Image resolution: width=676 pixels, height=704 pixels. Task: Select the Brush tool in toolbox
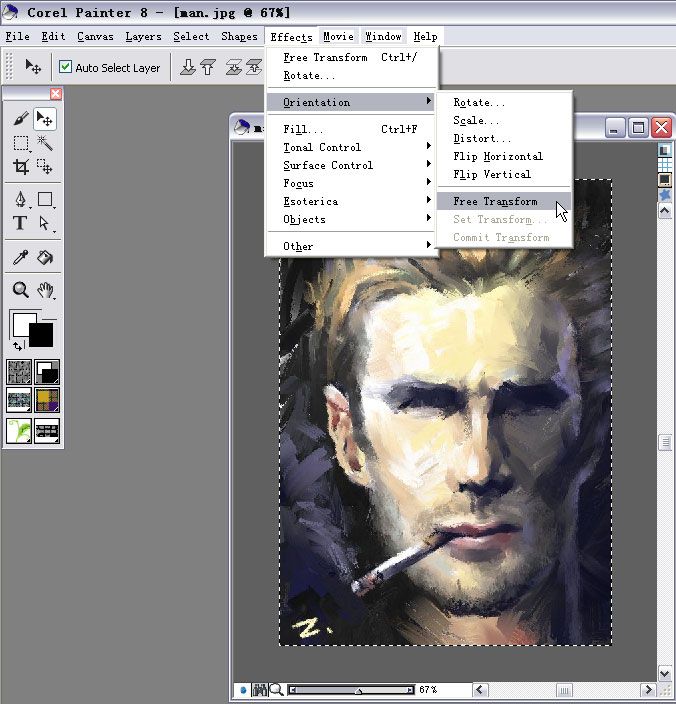[x=21, y=119]
